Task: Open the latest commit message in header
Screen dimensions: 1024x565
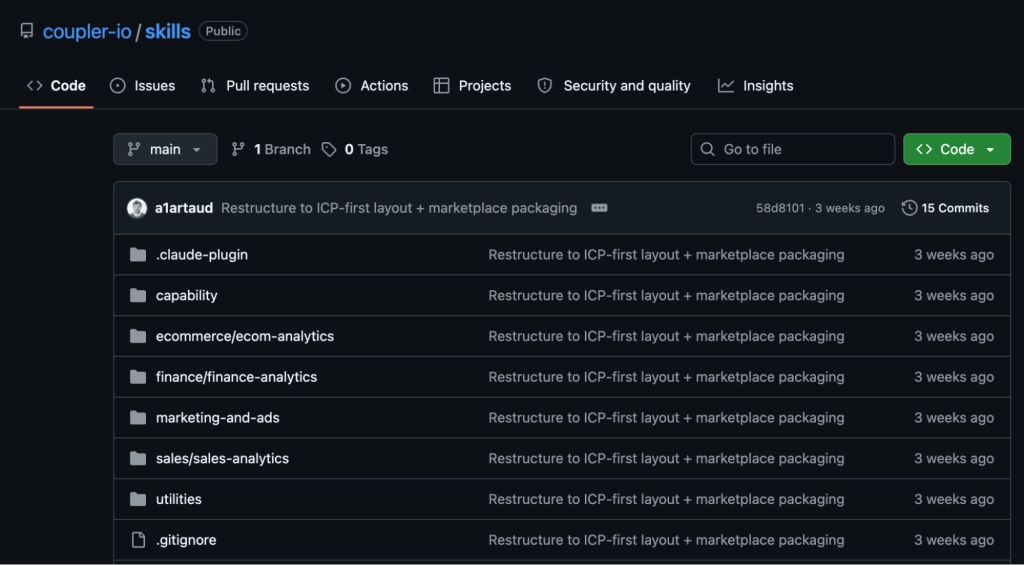Action: [x=399, y=208]
